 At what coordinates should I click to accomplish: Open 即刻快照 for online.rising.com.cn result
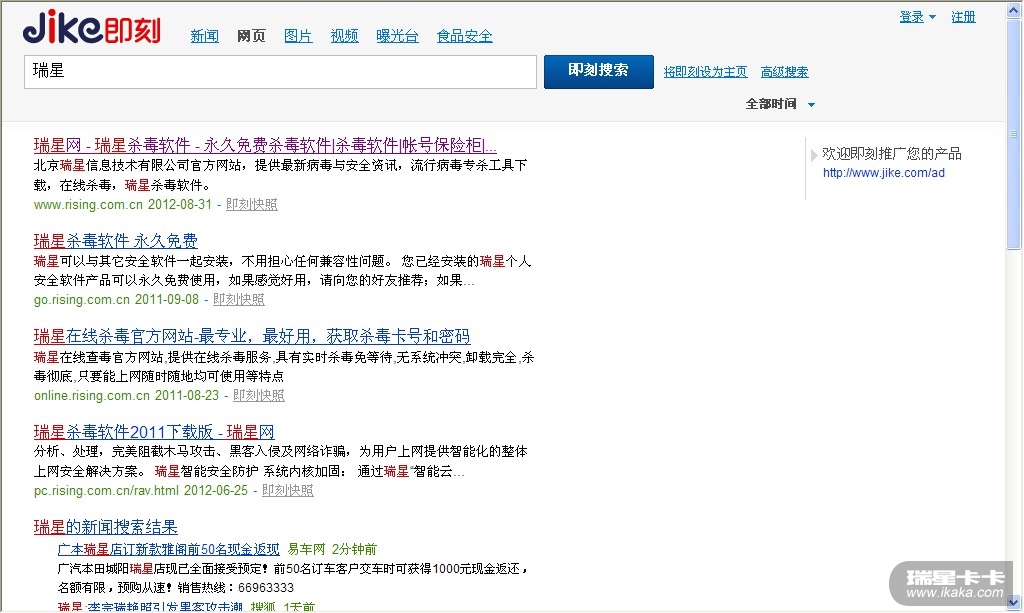coord(259,395)
